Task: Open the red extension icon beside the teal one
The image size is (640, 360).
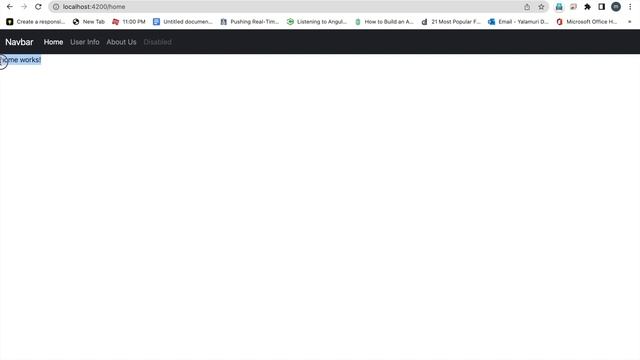Action: coord(573,7)
